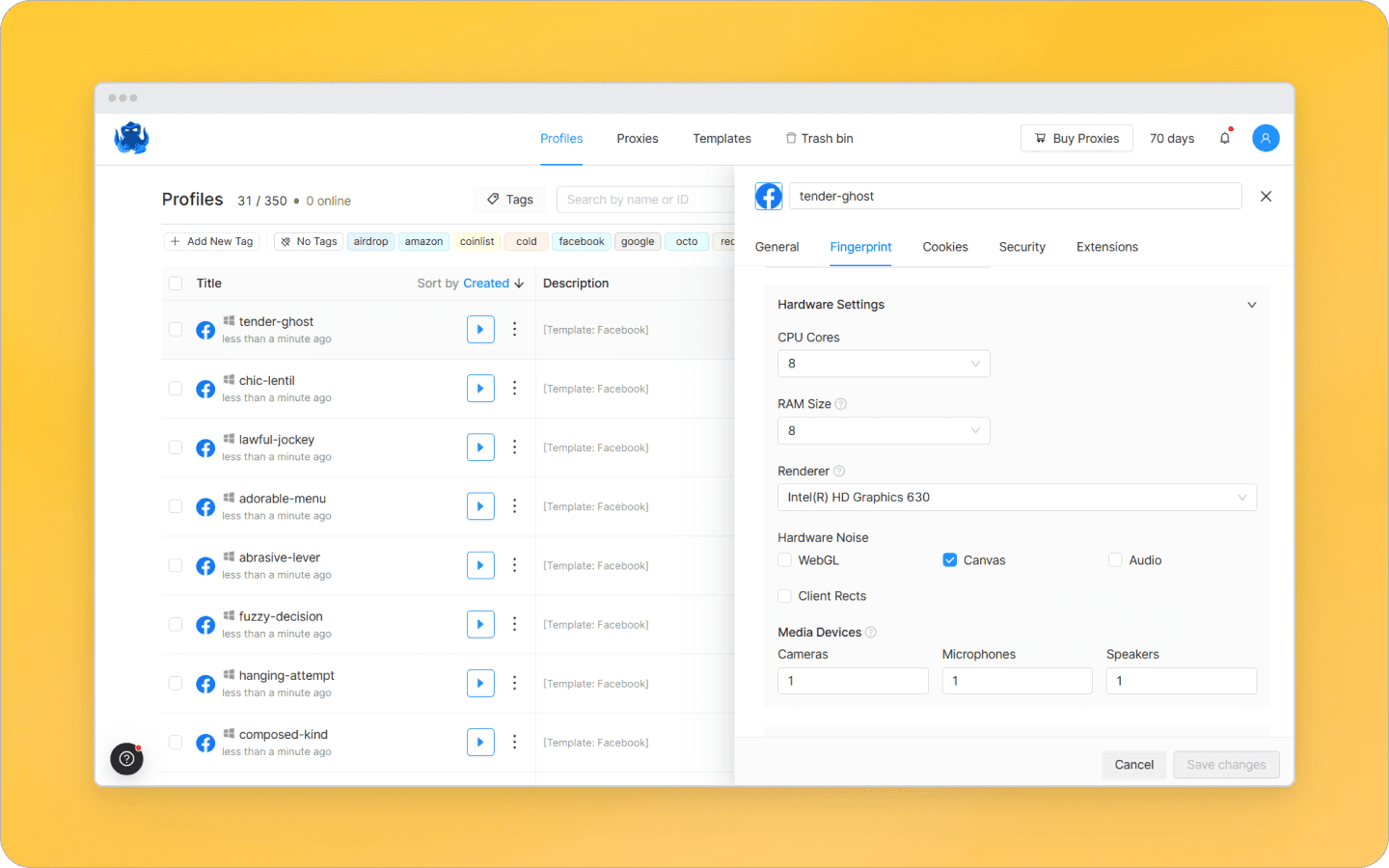
Task: Start the tender-ghost profile
Action: tap(480, 329)
